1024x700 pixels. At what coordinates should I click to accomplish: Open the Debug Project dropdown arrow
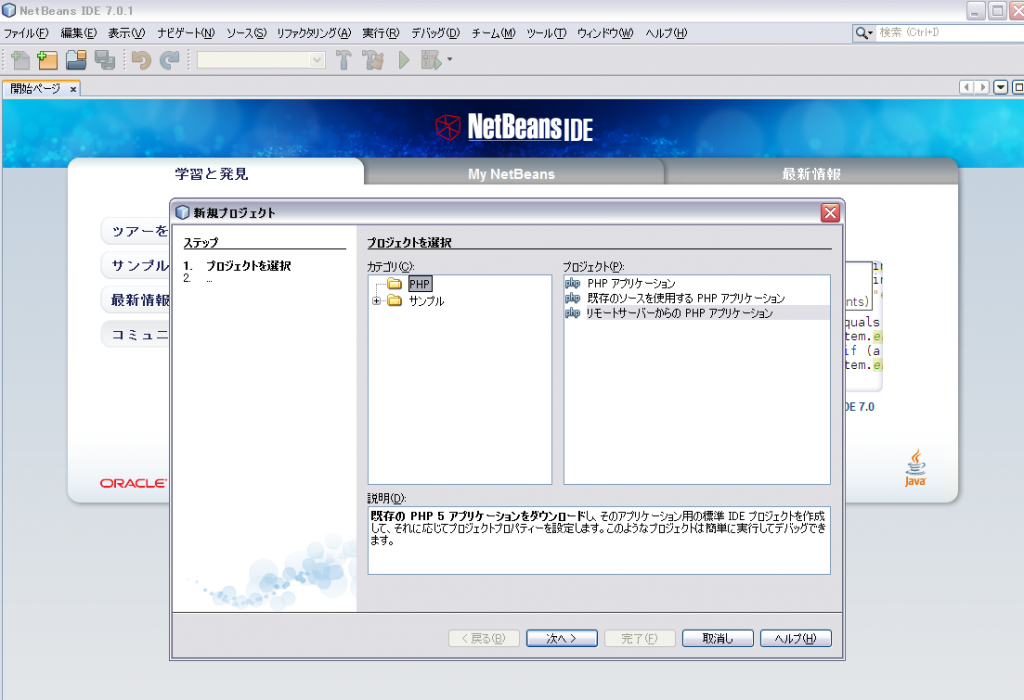pyautogui.click(x=450, y=60)
